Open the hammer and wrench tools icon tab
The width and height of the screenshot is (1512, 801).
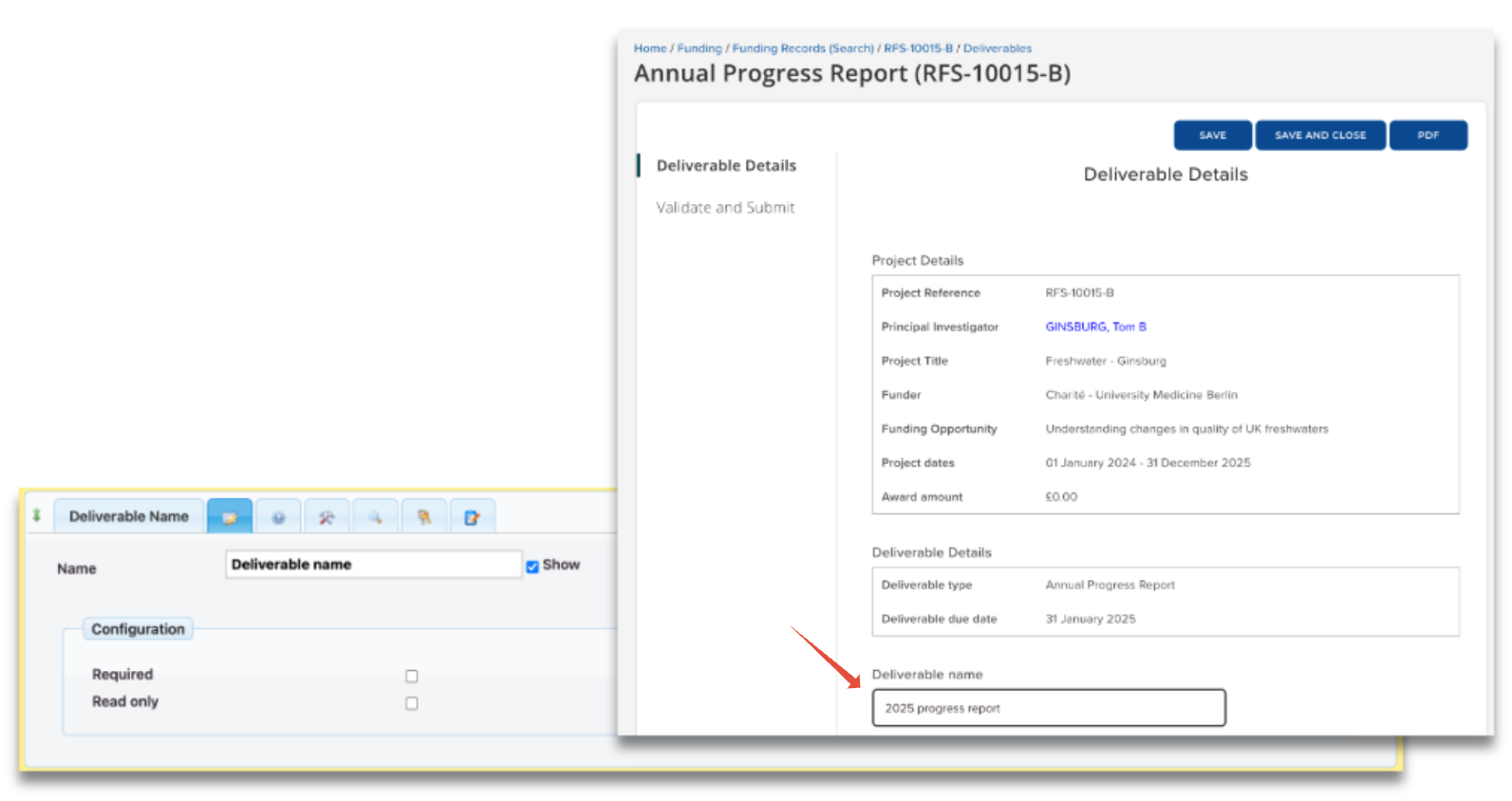coord(327,517)
